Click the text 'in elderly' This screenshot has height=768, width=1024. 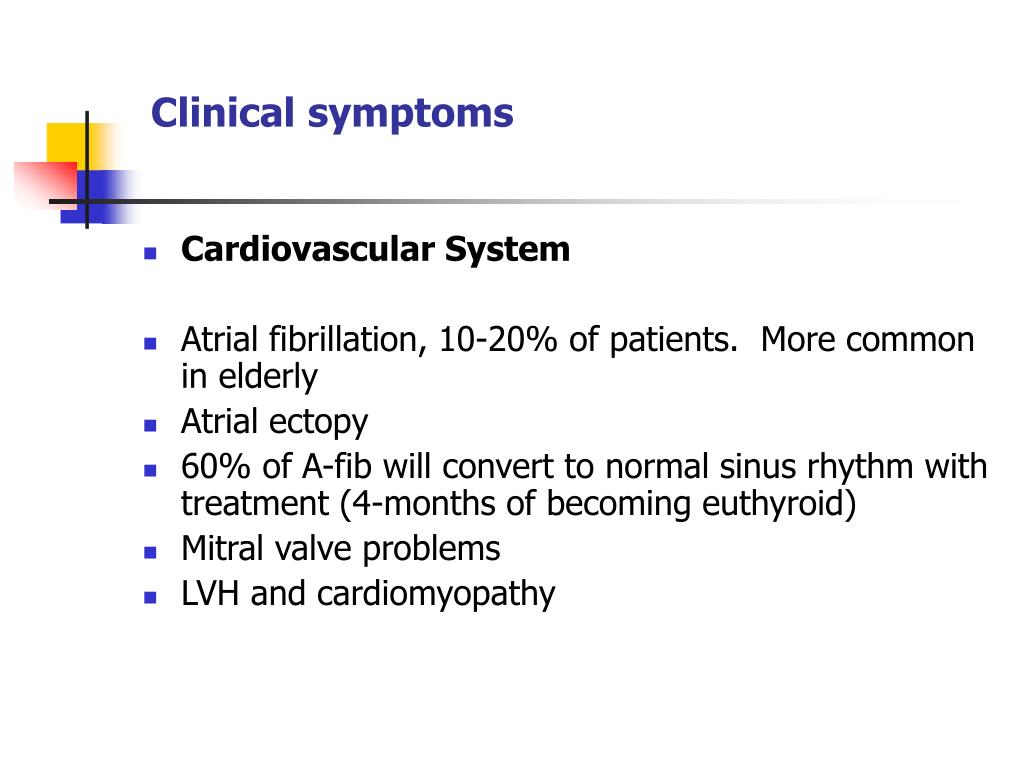(x=249, y=377)
